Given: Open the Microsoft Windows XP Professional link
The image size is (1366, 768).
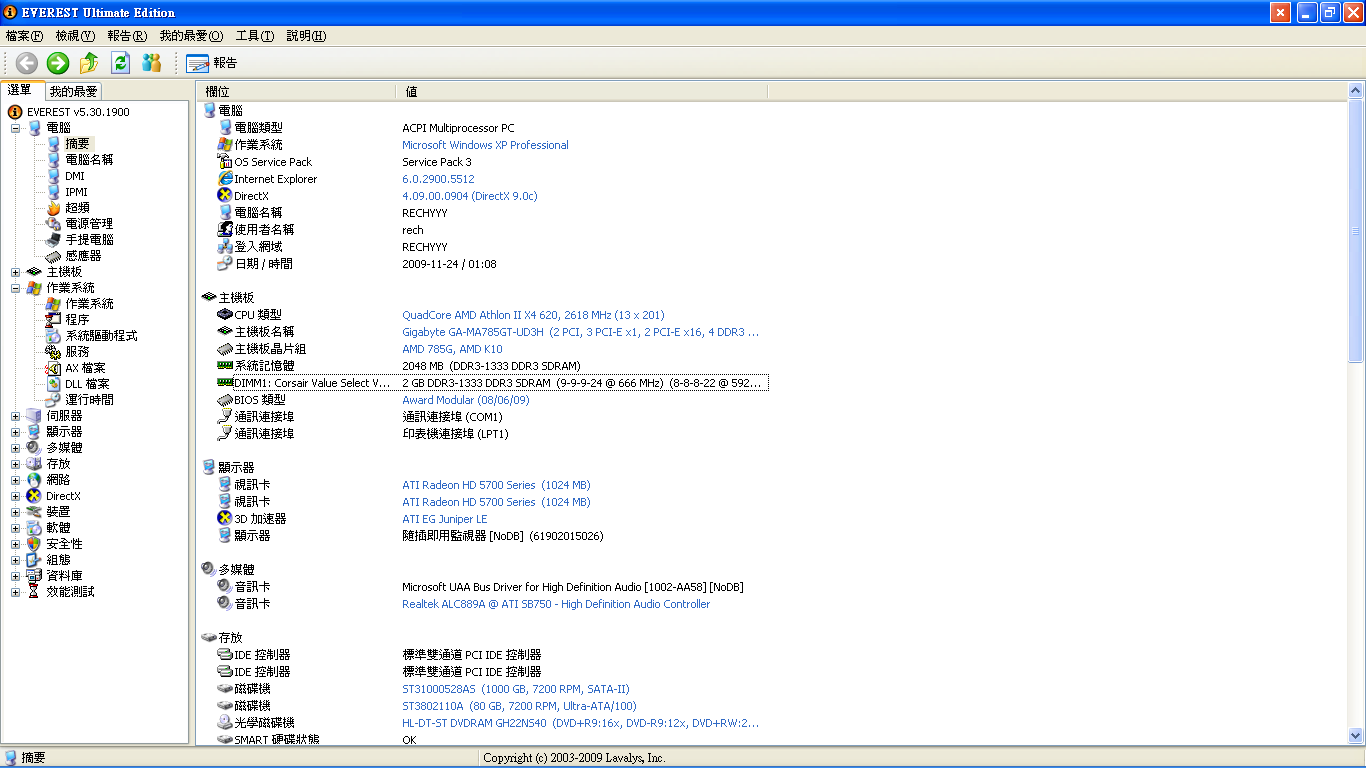Looking at the screenshot, I should (485, 145).
